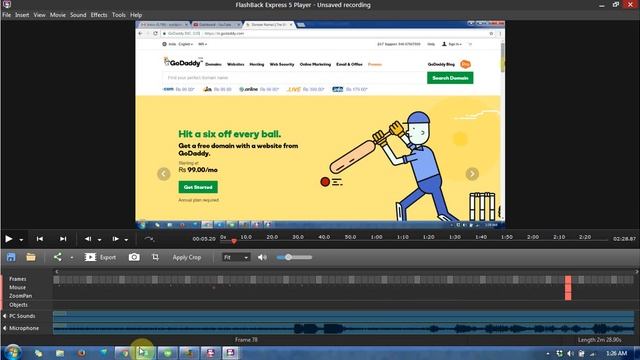The height and width of the screenshot is (360, 640).
Task: Click the domain search field in the preview
Action: pos(294,78)
